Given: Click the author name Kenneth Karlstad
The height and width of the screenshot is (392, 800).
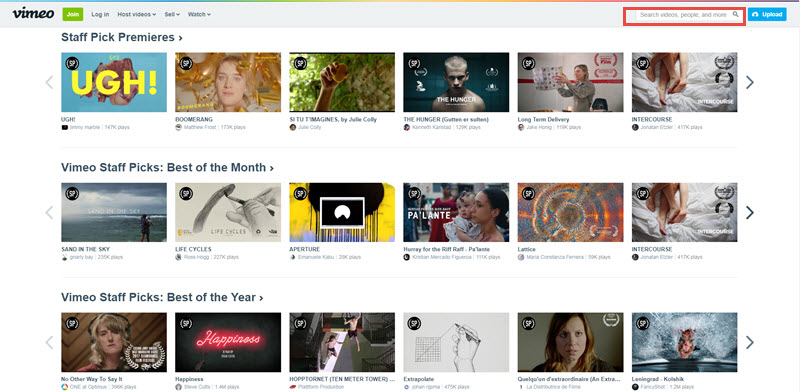Looking at the screenshot, I should pyautogui.click(x=432, y=127).
